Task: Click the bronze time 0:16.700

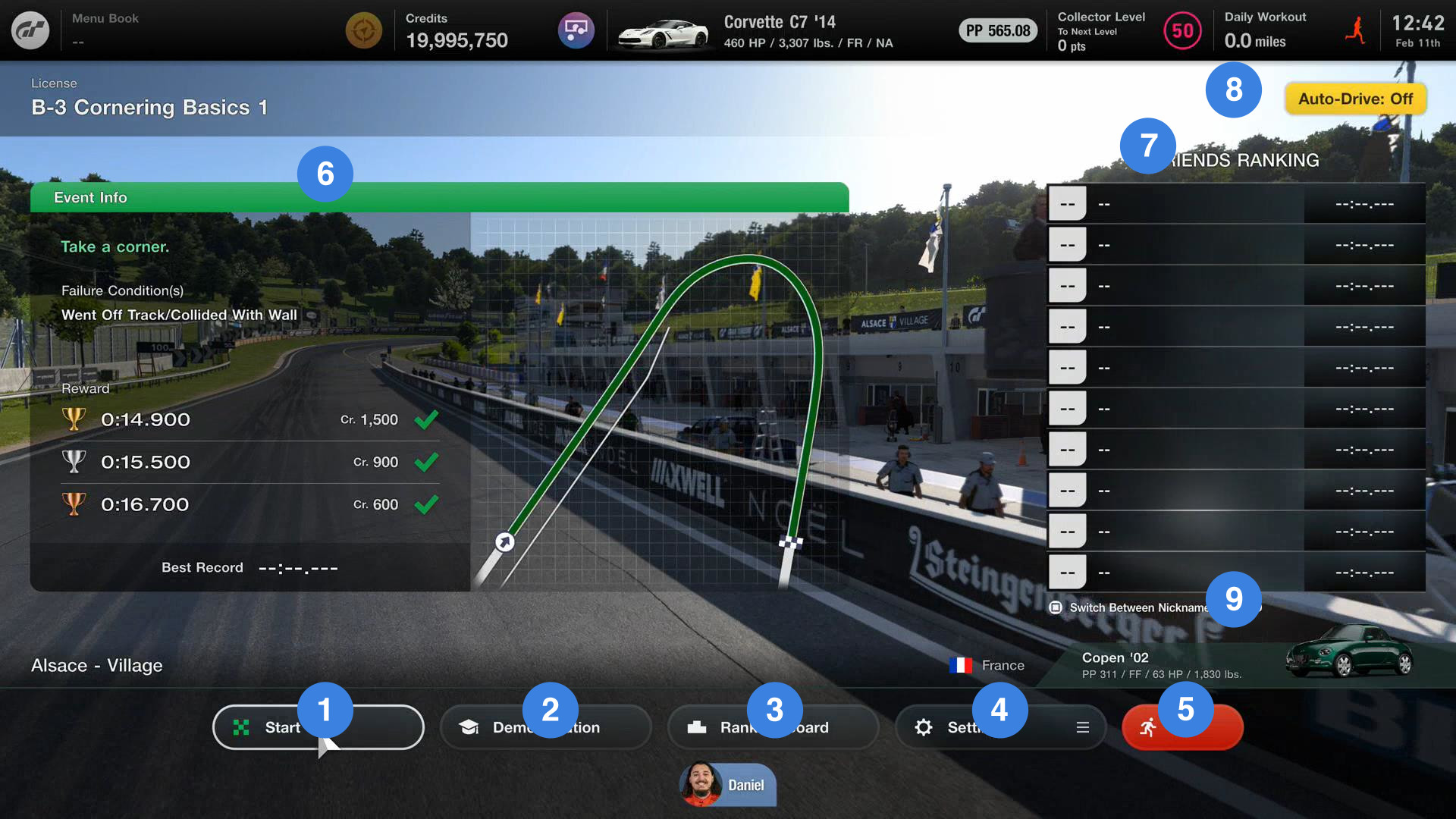Action: (x=145, y=504)
